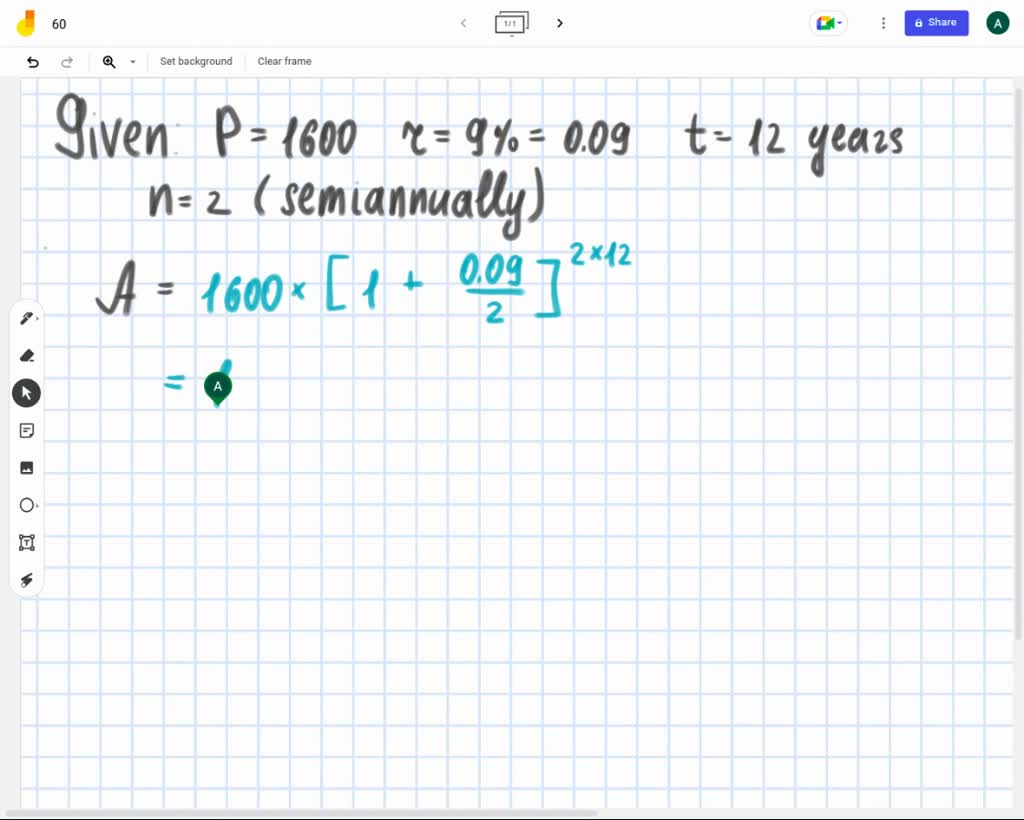Click Set background
Viewport: 1024px width, 820px height.
click(196, 61)
